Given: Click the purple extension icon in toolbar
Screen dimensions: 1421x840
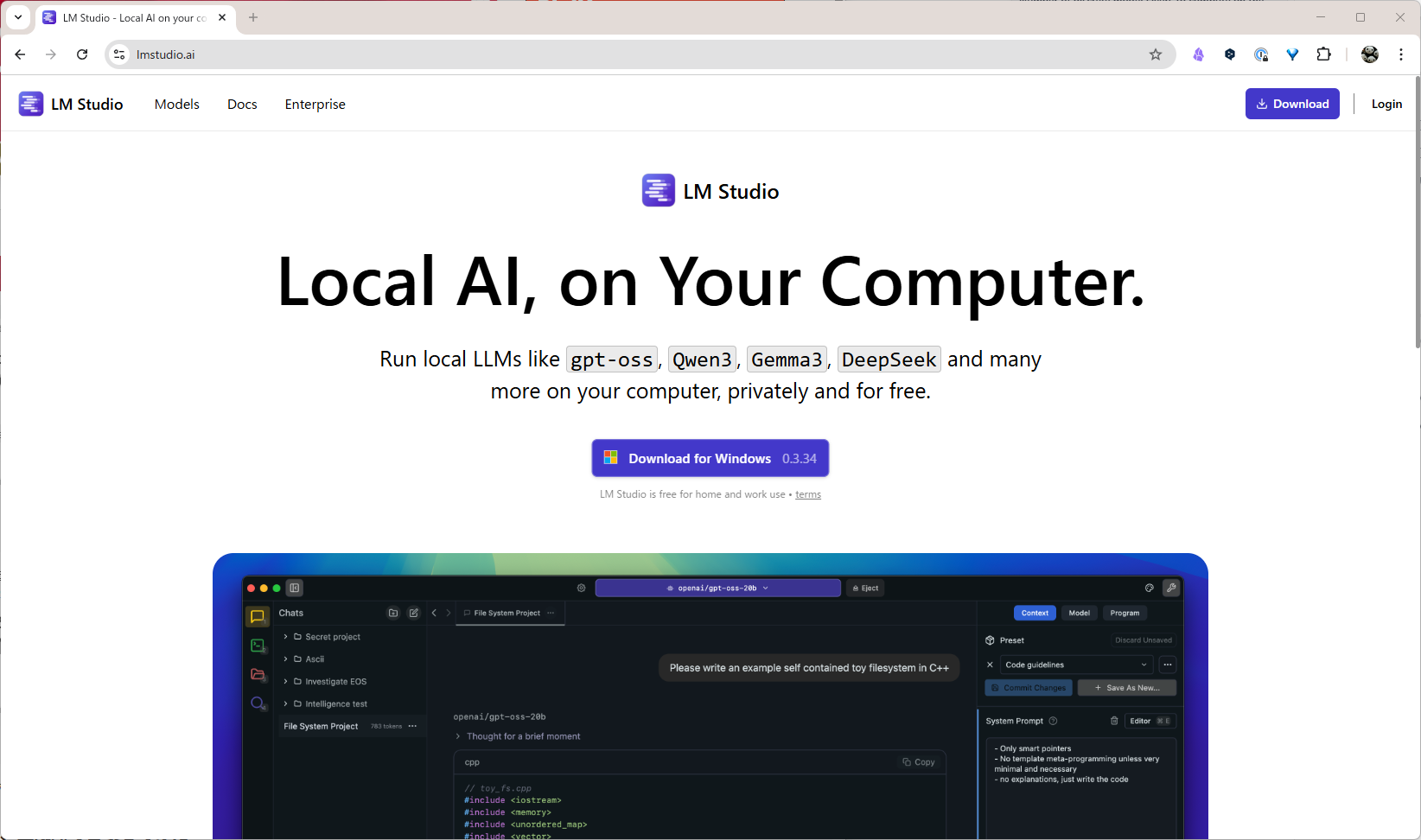Looking at the screenshot, I should coord(1198,54).
